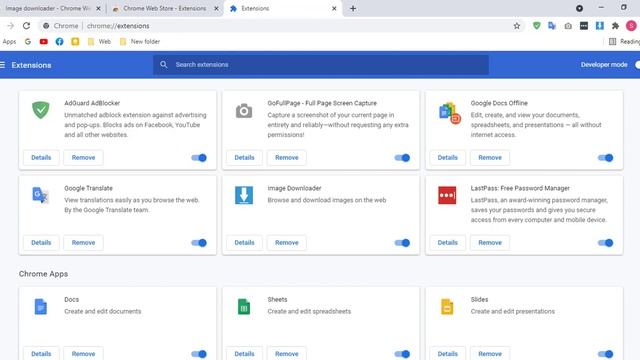Open AdGuard shield icon in toolbar

(x=536, y=26)
